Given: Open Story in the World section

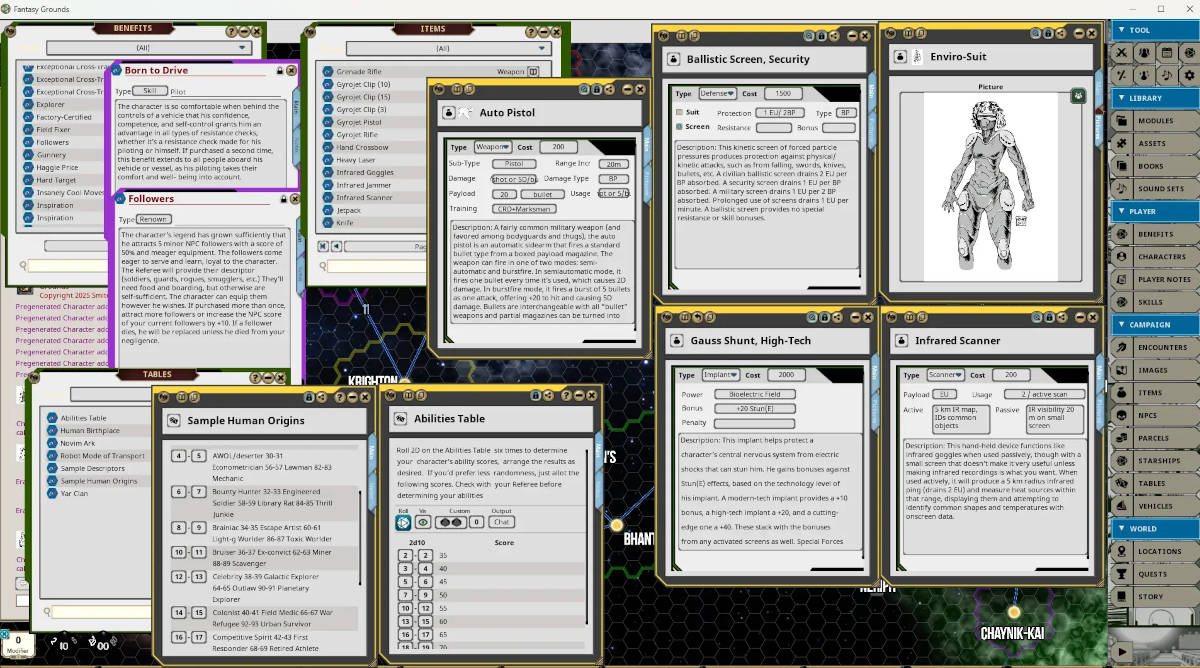Looking at the screenshot, I should pos(1155,597).
